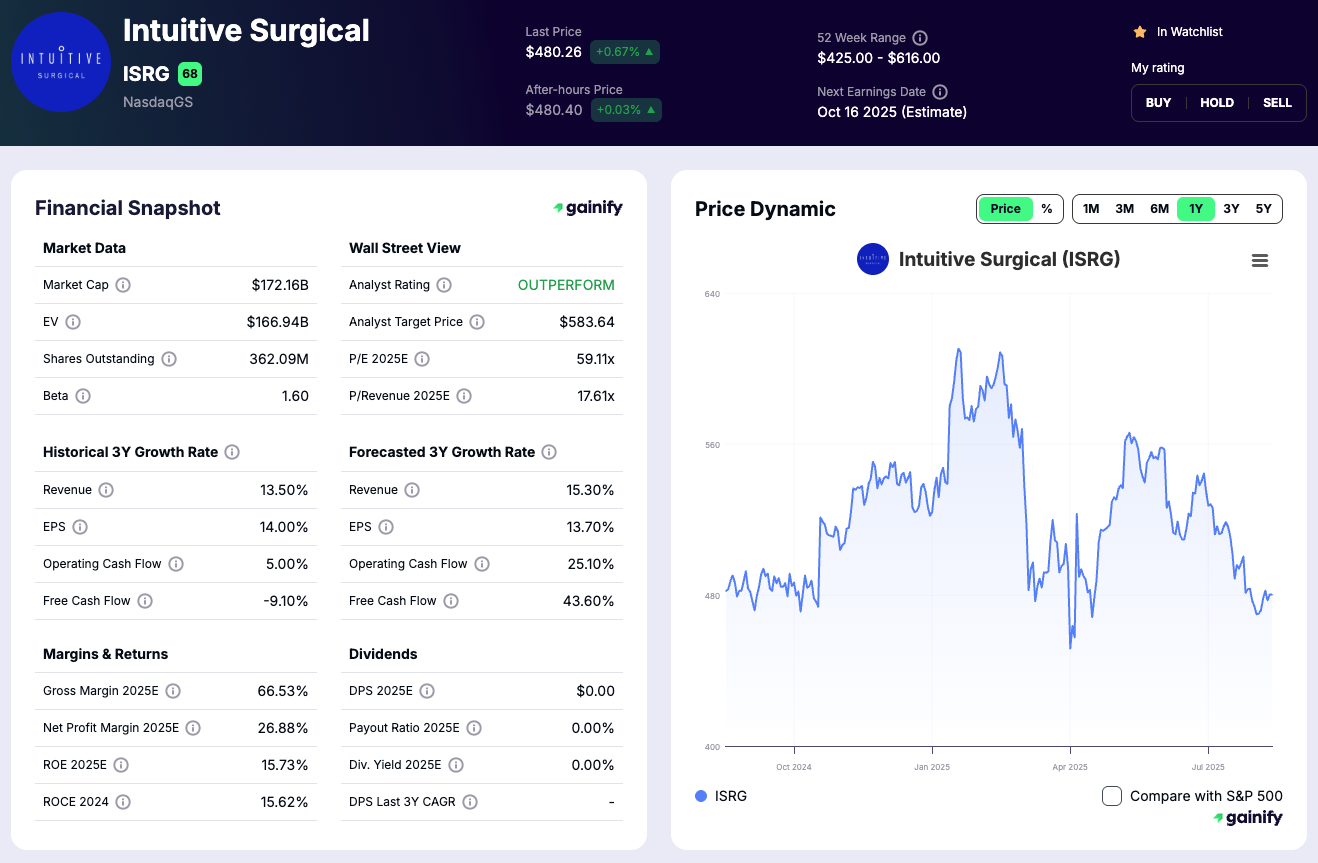Viewport: 1318px width, 863px height.
Task: Click the 66.53% gross margin value
Action: click(283, 691)
